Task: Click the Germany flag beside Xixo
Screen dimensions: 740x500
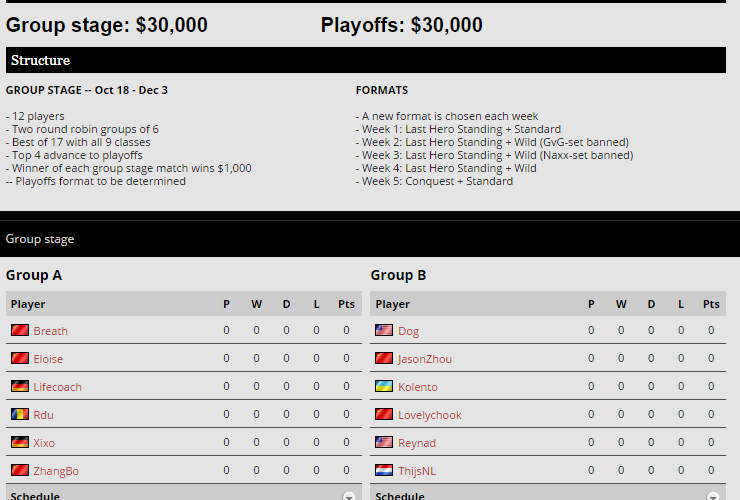Action: click(19, 442)
